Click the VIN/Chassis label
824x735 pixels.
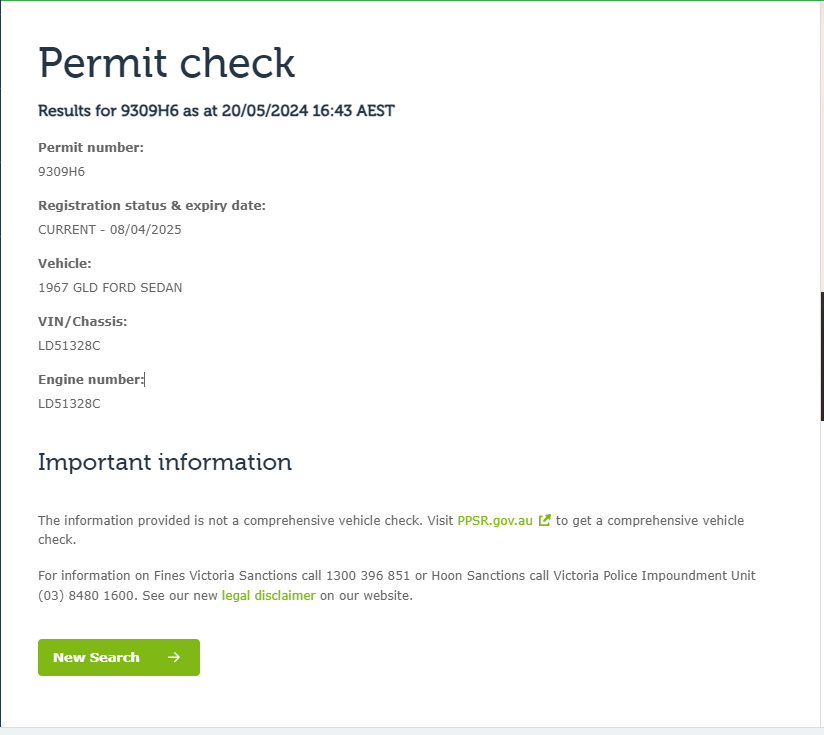pos(83,322)
